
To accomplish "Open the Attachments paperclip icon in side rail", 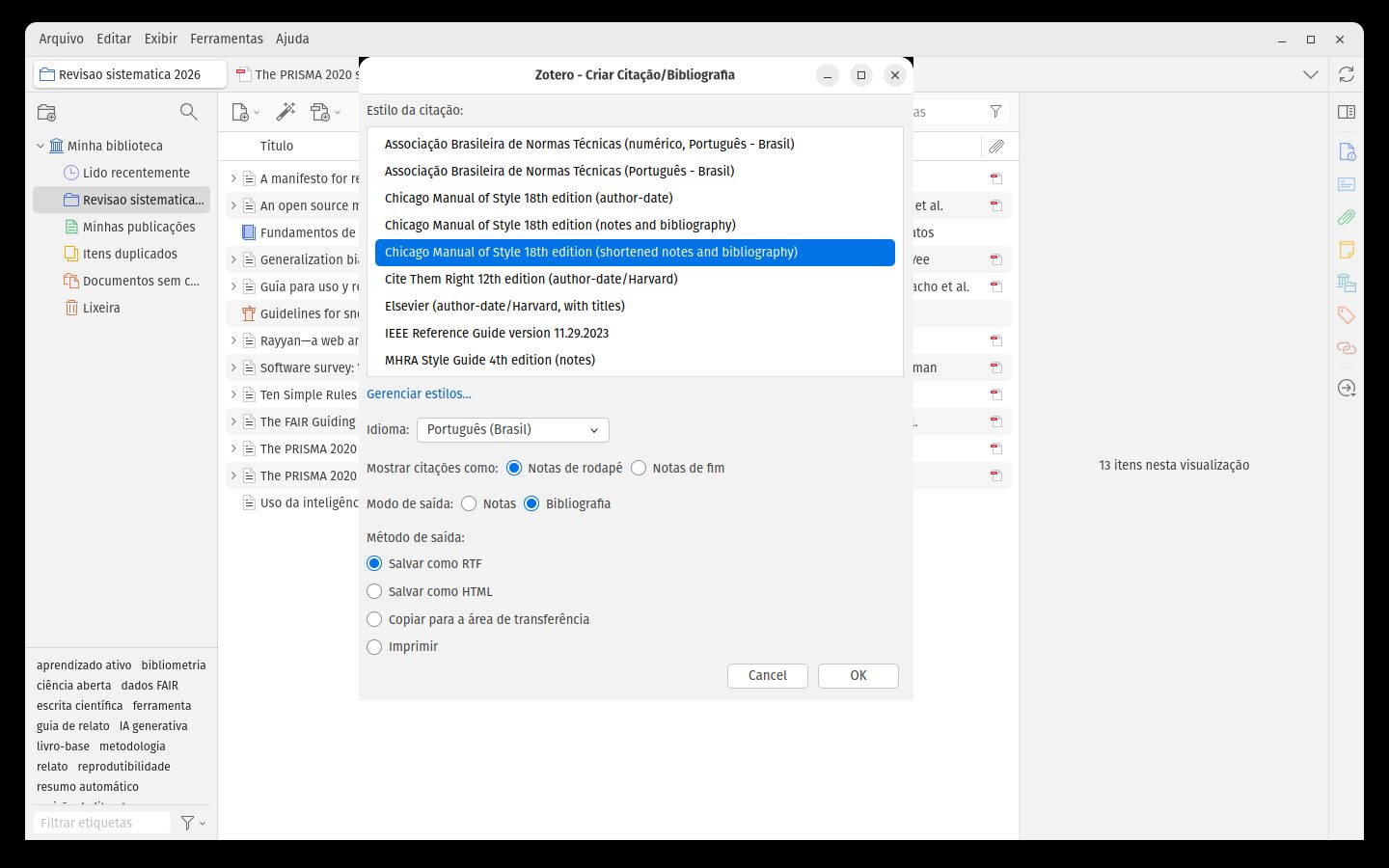I will click(1347, 217).
